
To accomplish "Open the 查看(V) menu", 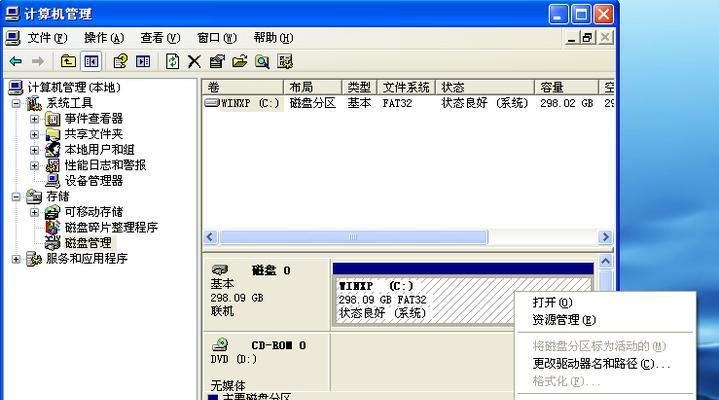I will 160,38.
